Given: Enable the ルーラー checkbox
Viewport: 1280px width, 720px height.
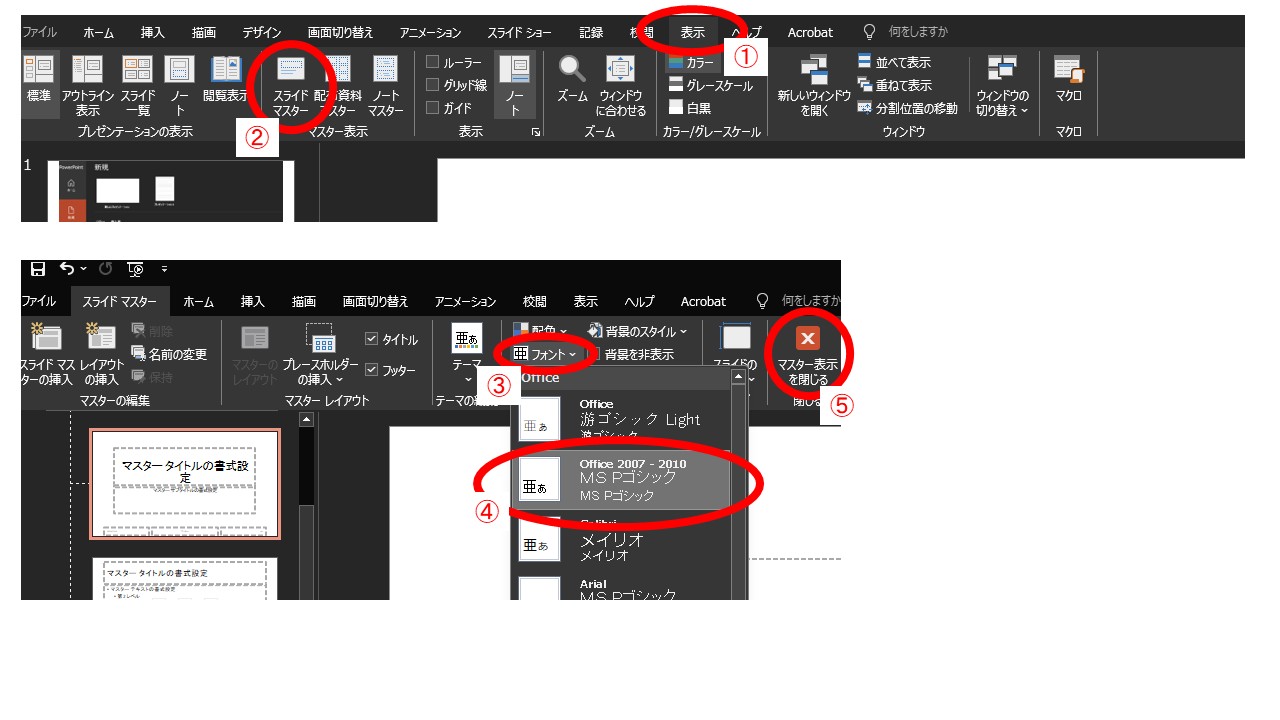Looking at the screenshot, I should [x=433, y=63].
